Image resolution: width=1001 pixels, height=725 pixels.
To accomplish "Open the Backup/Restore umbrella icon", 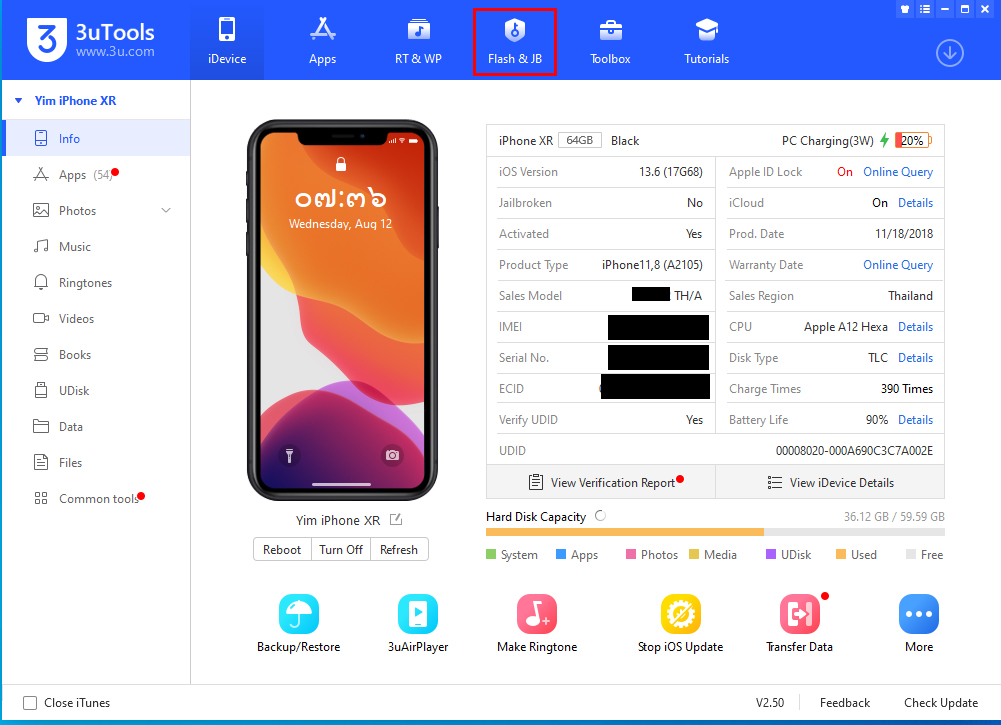I will click(298, 614).
